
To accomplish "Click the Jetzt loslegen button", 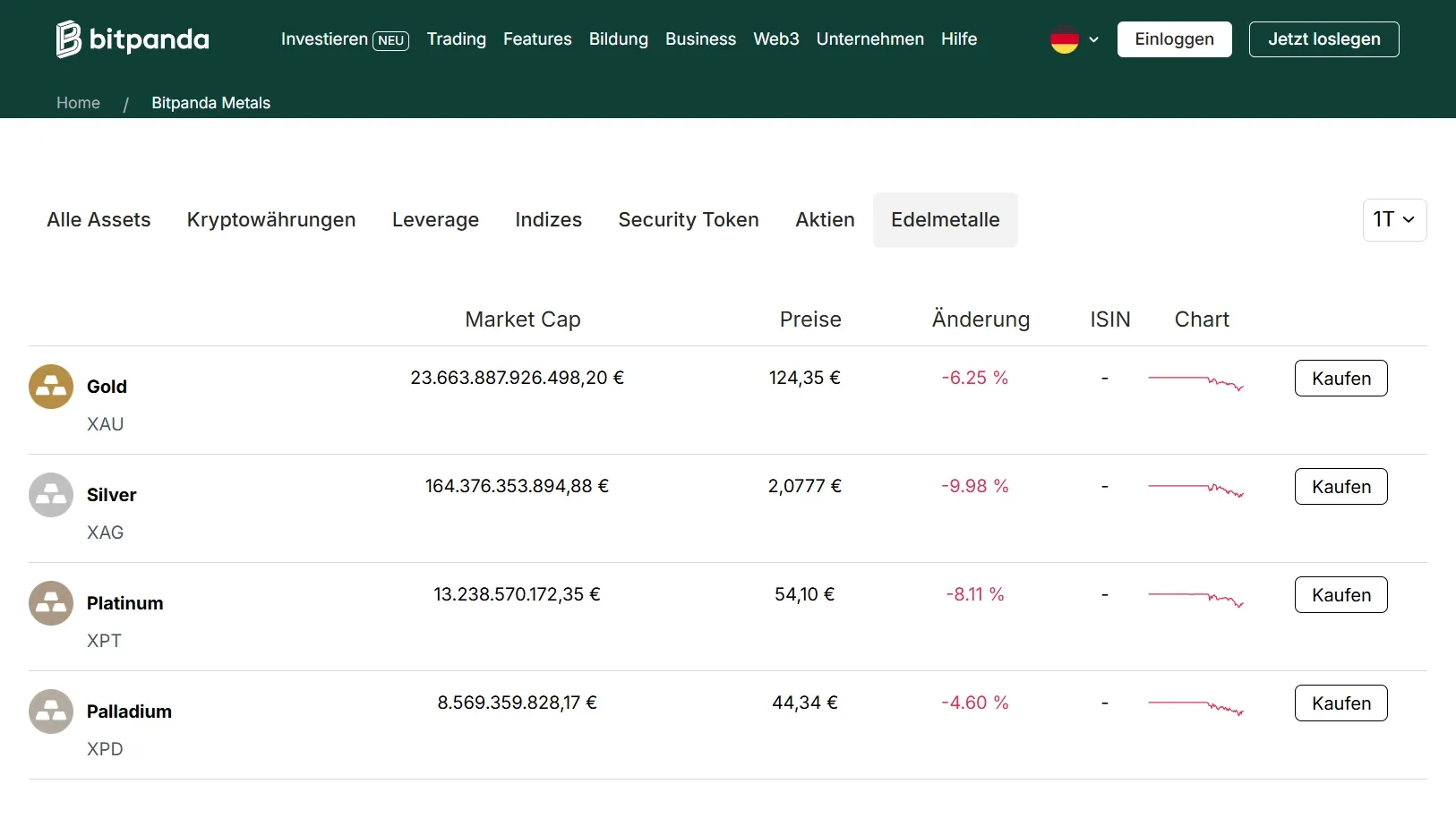I will coord(1323,38).
